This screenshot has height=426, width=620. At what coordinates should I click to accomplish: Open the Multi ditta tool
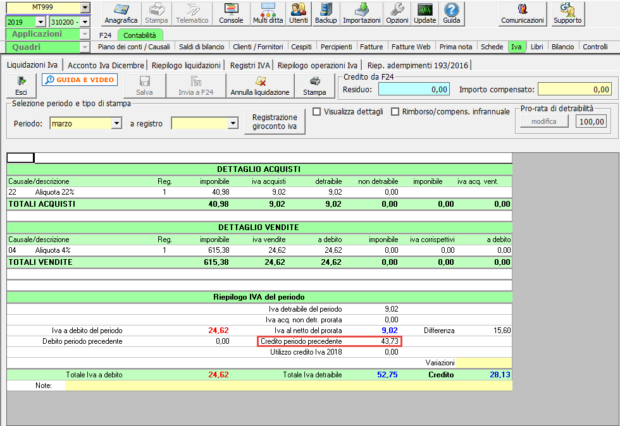click(266, 14)
